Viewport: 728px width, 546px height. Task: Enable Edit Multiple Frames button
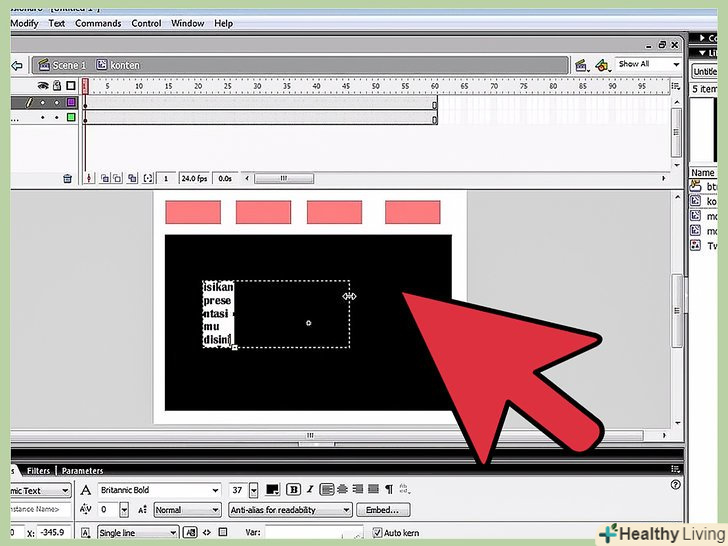[132, 178]
